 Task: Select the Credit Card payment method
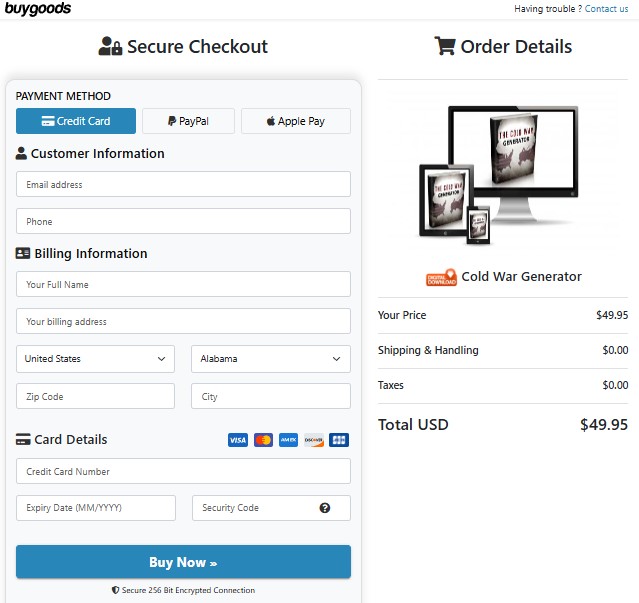coord(76,121)
